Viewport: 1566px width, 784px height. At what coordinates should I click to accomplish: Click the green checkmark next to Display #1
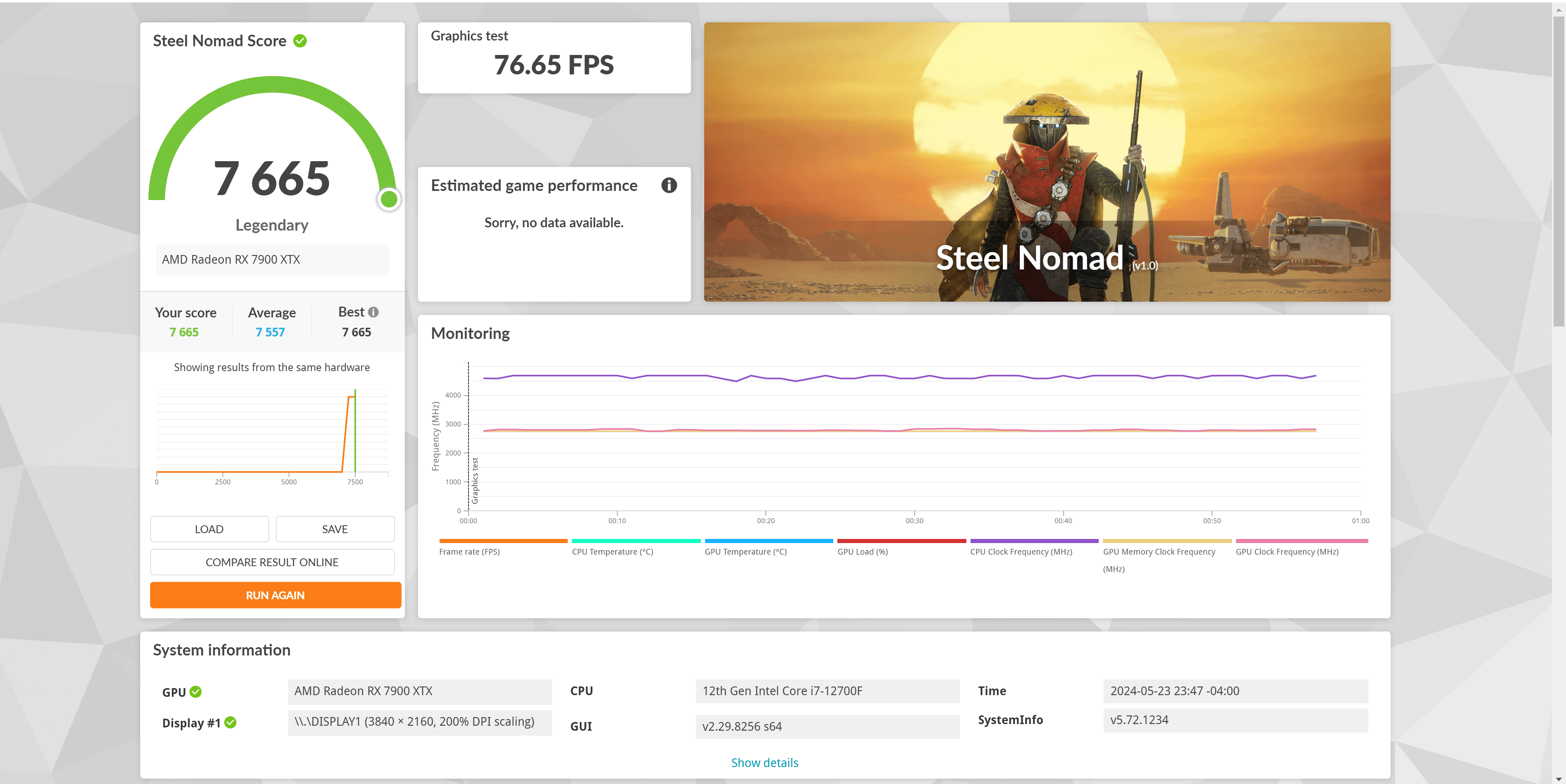[230, 722]
